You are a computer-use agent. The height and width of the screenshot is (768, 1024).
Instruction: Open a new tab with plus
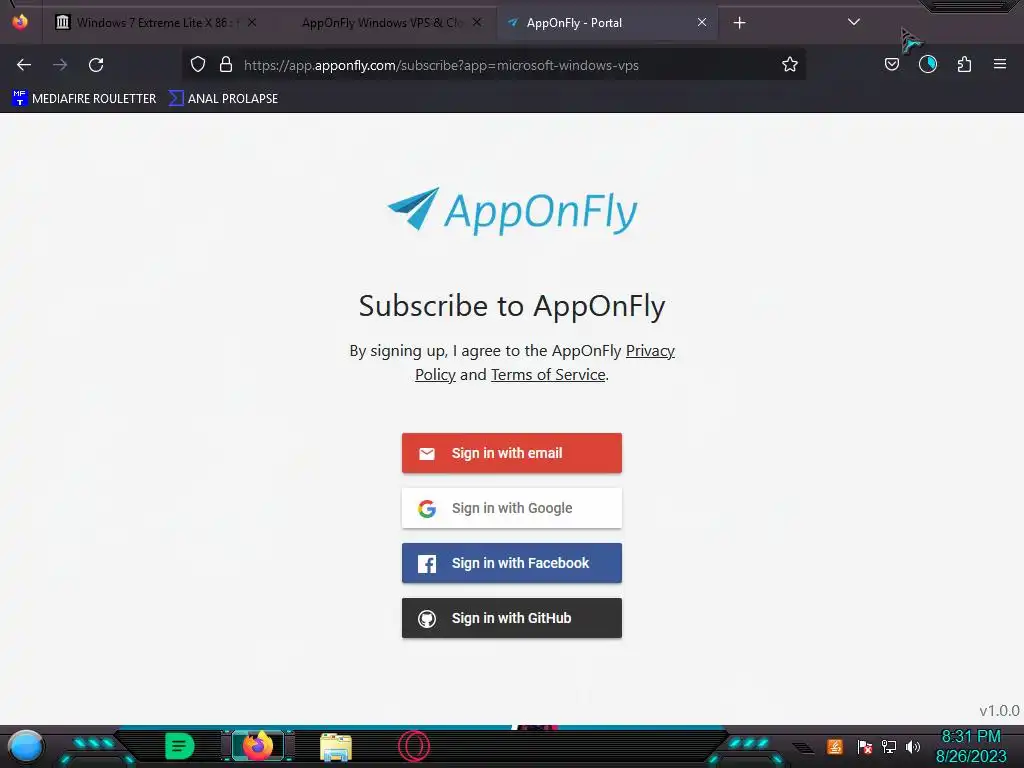[739, 23]
